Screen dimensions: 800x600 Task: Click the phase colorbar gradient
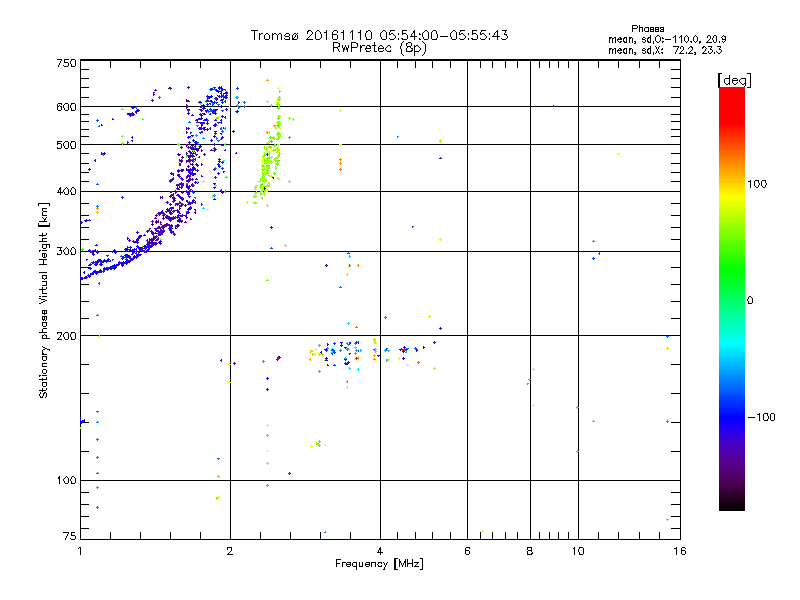pos(732,299)
